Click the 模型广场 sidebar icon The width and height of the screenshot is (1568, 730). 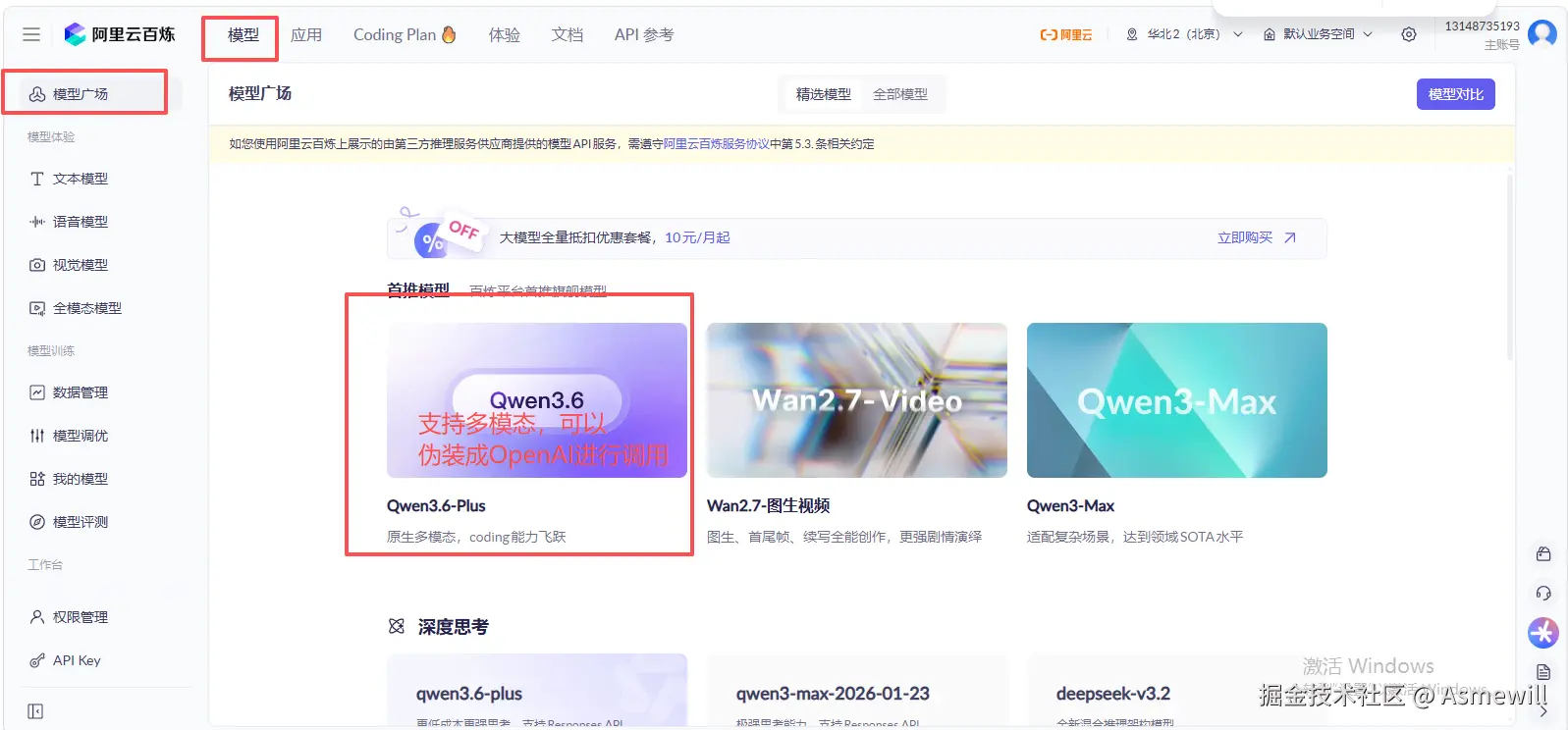click(37, 94)
